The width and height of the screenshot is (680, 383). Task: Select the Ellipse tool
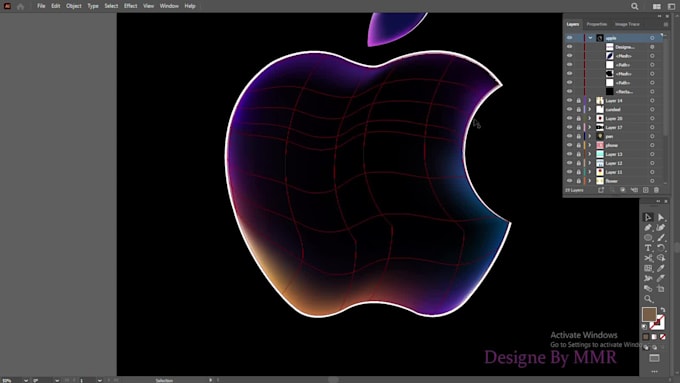click(x=648, y=238)
